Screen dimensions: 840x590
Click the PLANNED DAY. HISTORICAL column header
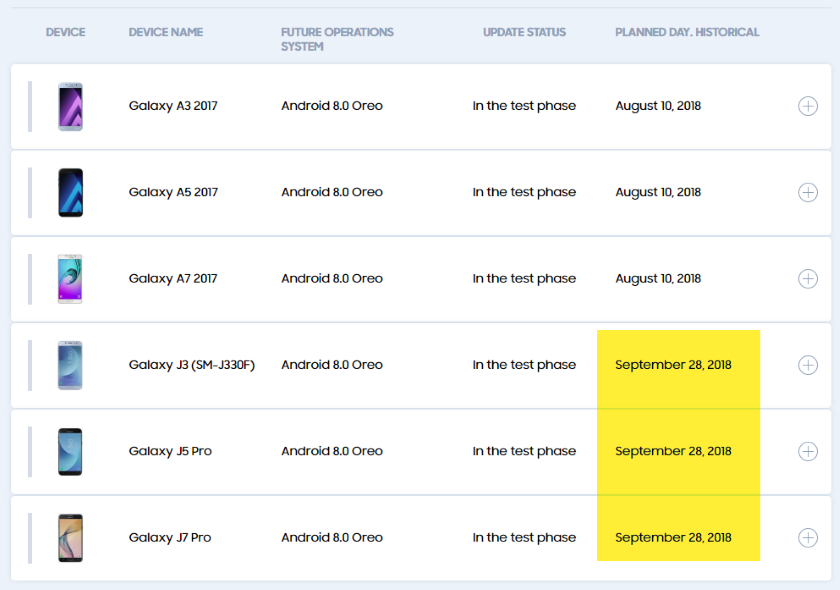[x=687, y=32]
